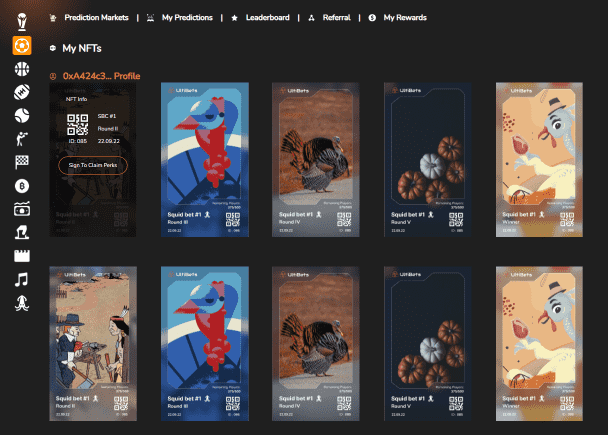Select upper row Round V pumpkins card
The image size is (608, 435).
[427, 159]
